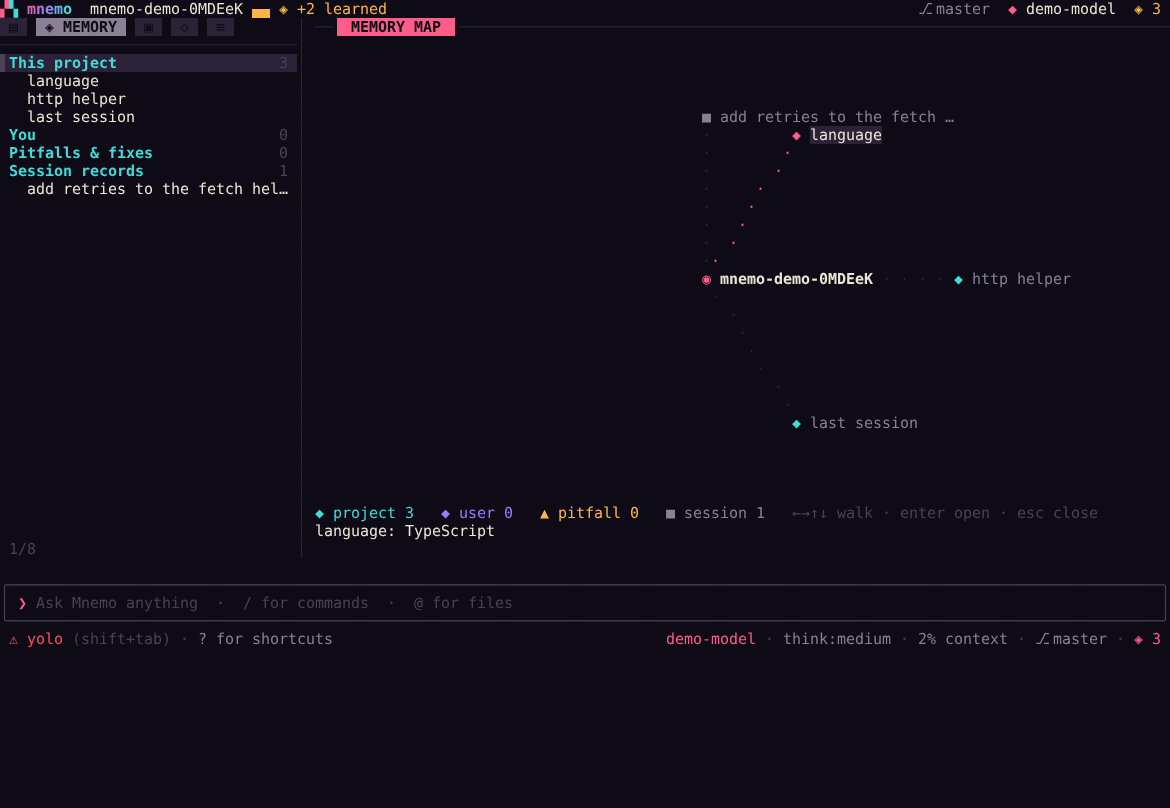Viewport: 1170px width, 808px height.
Task: Select last session label in the map
Action: [x=863, y=422]
